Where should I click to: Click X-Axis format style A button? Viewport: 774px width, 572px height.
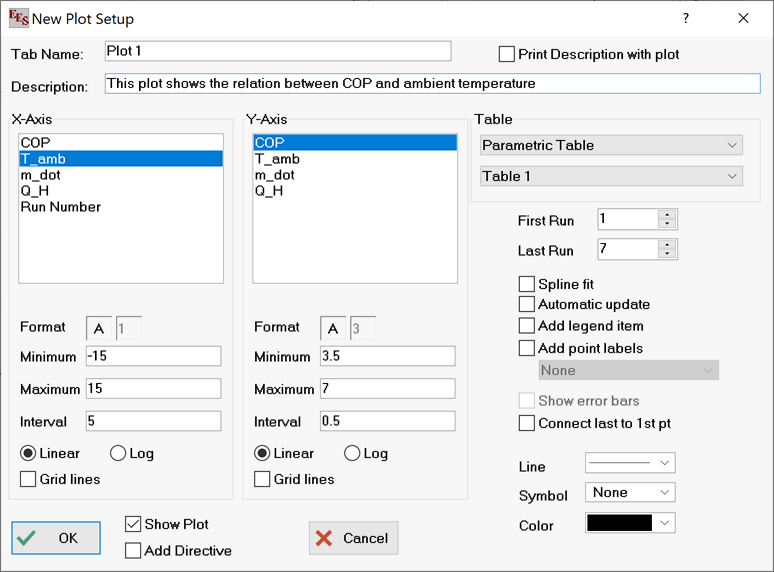[98, 328]
